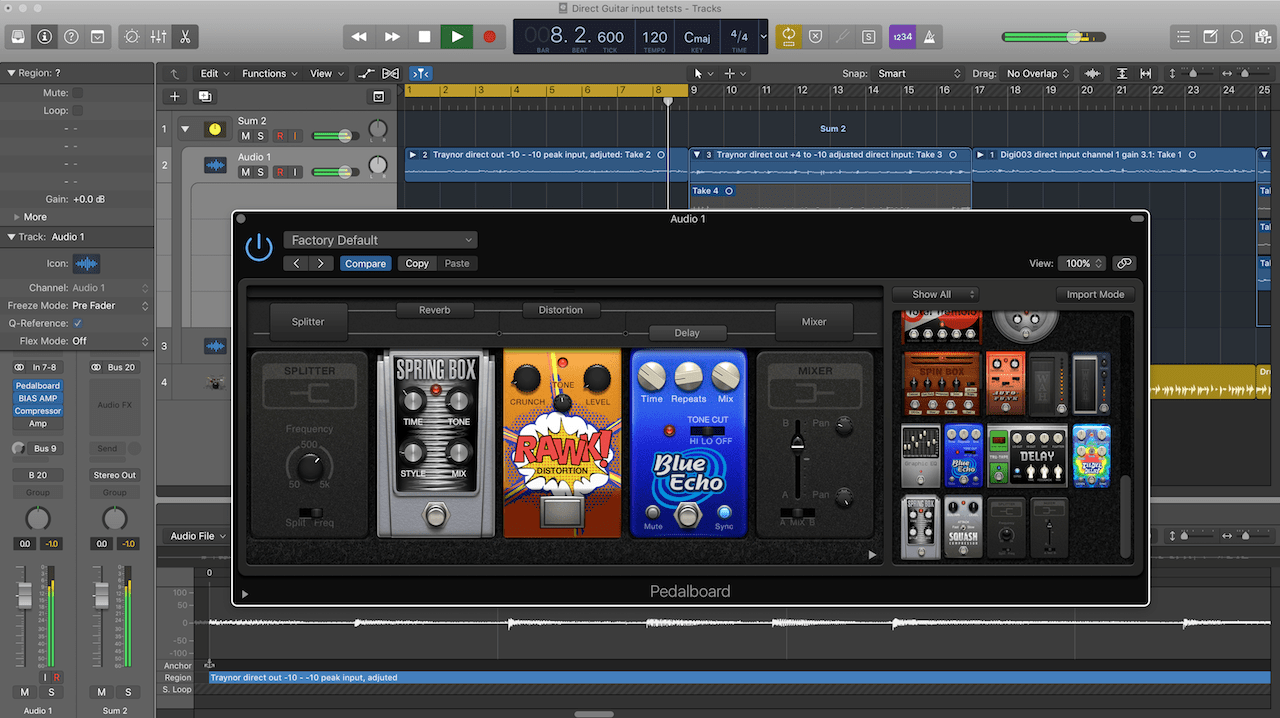Toggle the Inspector info button
1280x718 pixels.
point(44,37)
